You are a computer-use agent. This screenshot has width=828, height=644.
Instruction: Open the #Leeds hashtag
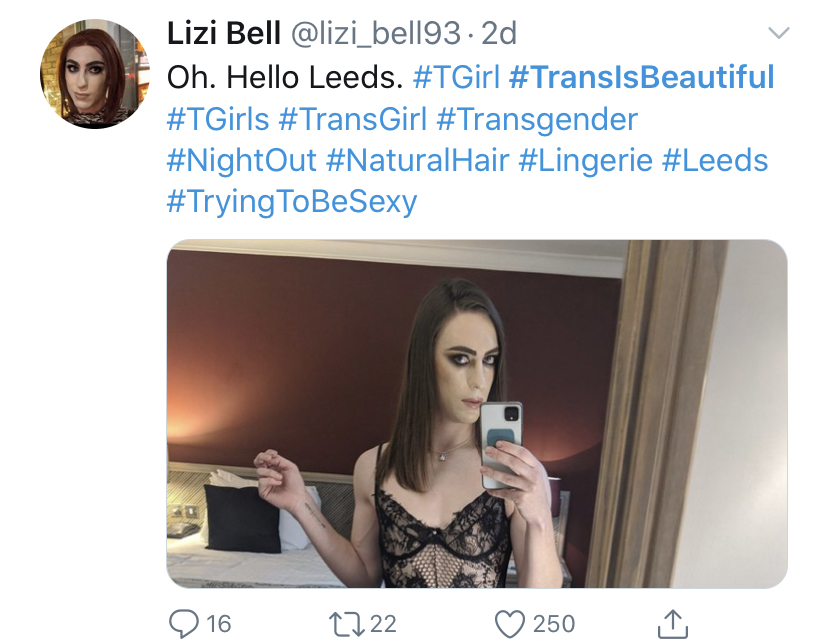tap(715, 160)
